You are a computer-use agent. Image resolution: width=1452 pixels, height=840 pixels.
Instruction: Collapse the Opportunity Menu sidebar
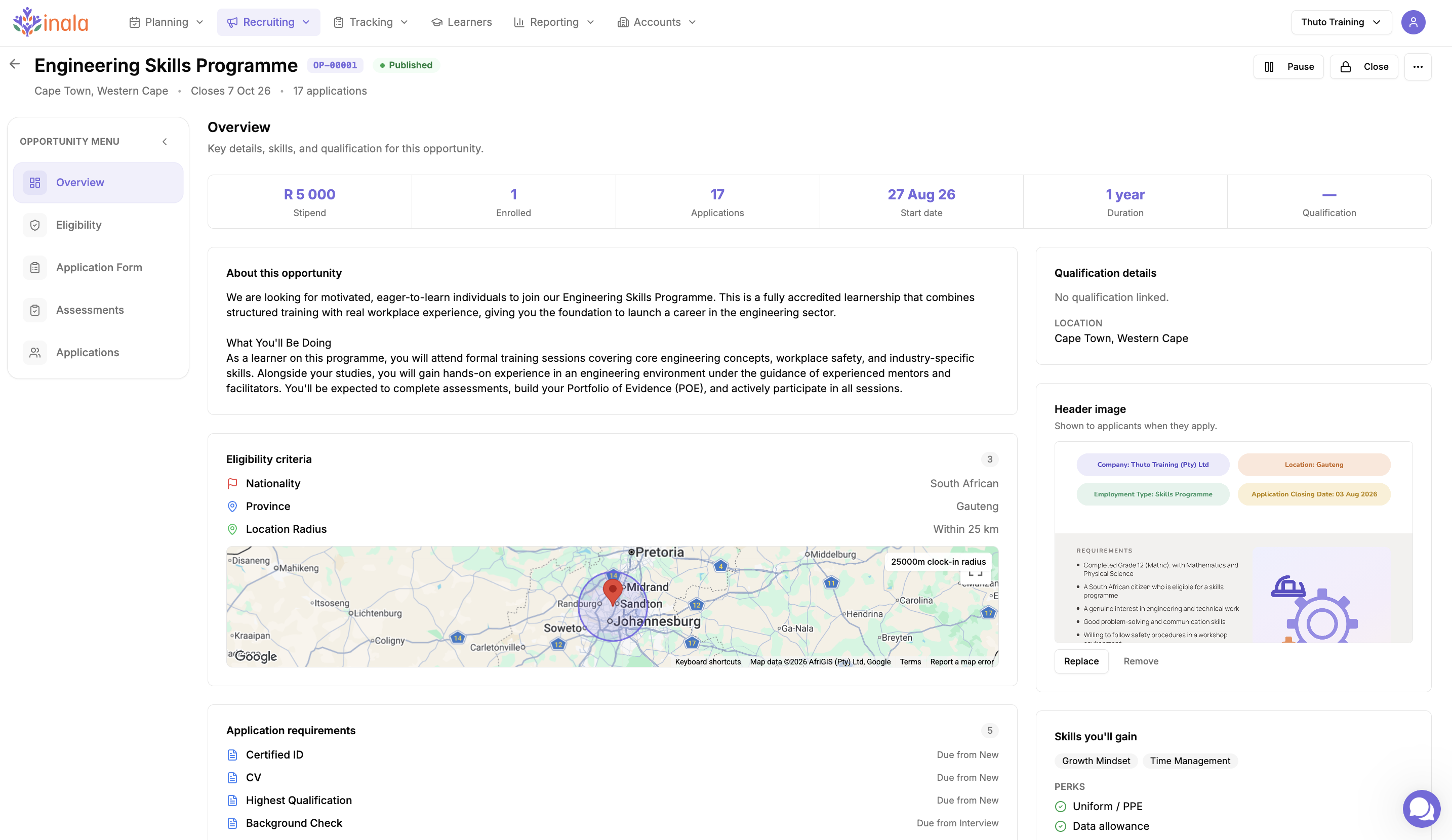(165, 142)
